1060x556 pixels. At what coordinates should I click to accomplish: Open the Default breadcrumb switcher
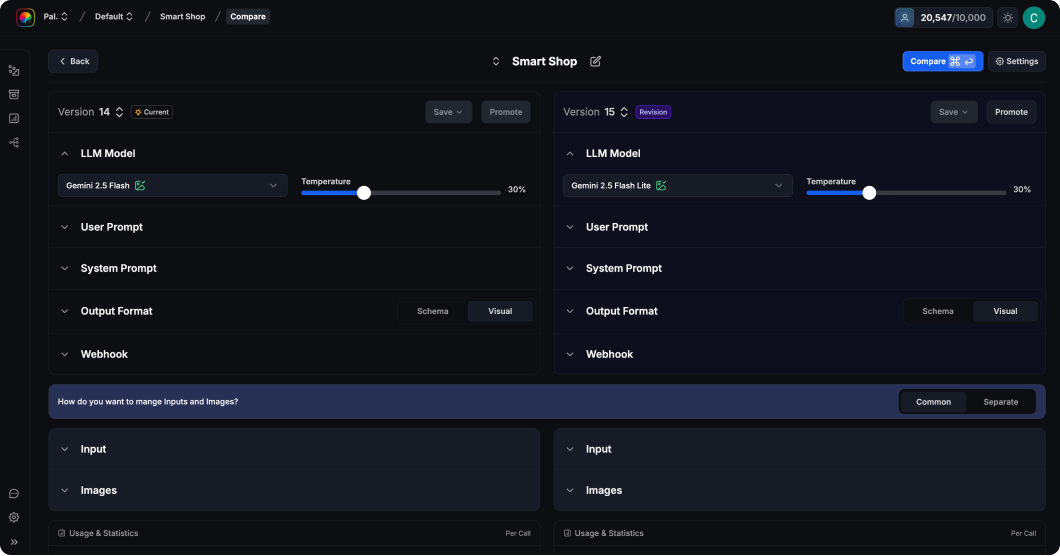115,17
